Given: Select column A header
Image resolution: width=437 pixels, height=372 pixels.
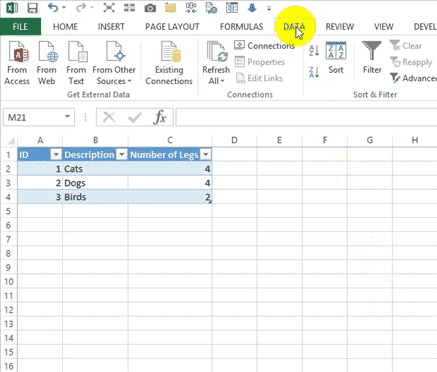Looking at the screenshot, I should (x=40, y=140).
